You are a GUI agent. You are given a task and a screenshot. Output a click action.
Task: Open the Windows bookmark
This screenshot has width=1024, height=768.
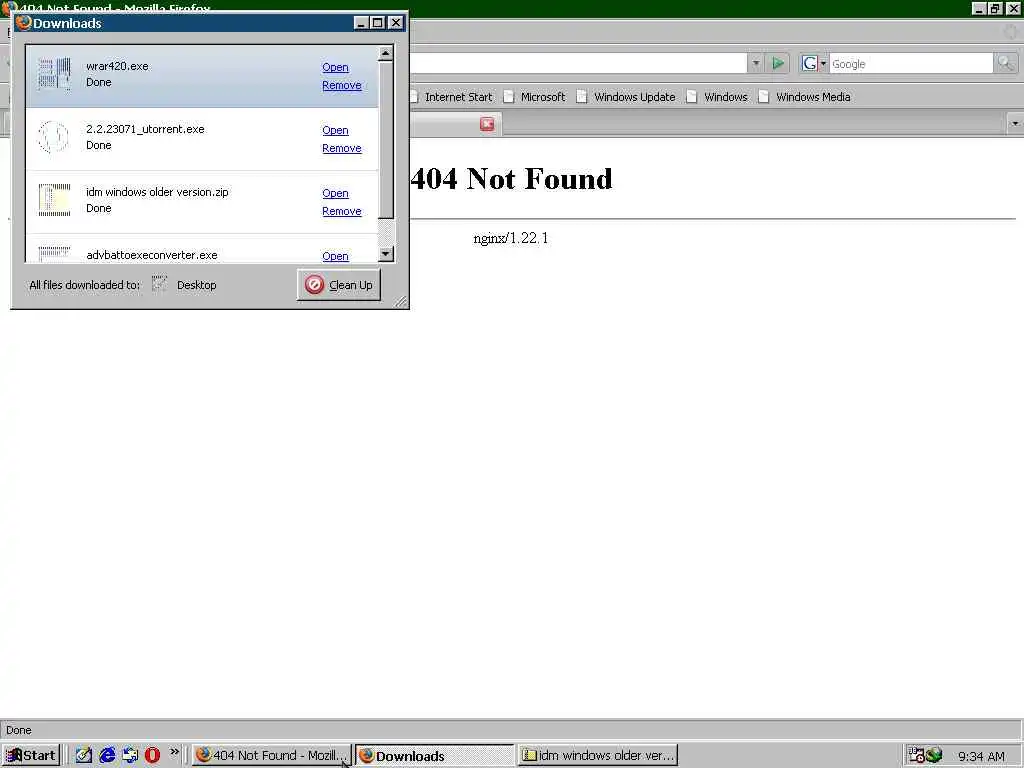pyautogui.click(x=716, y=97)
